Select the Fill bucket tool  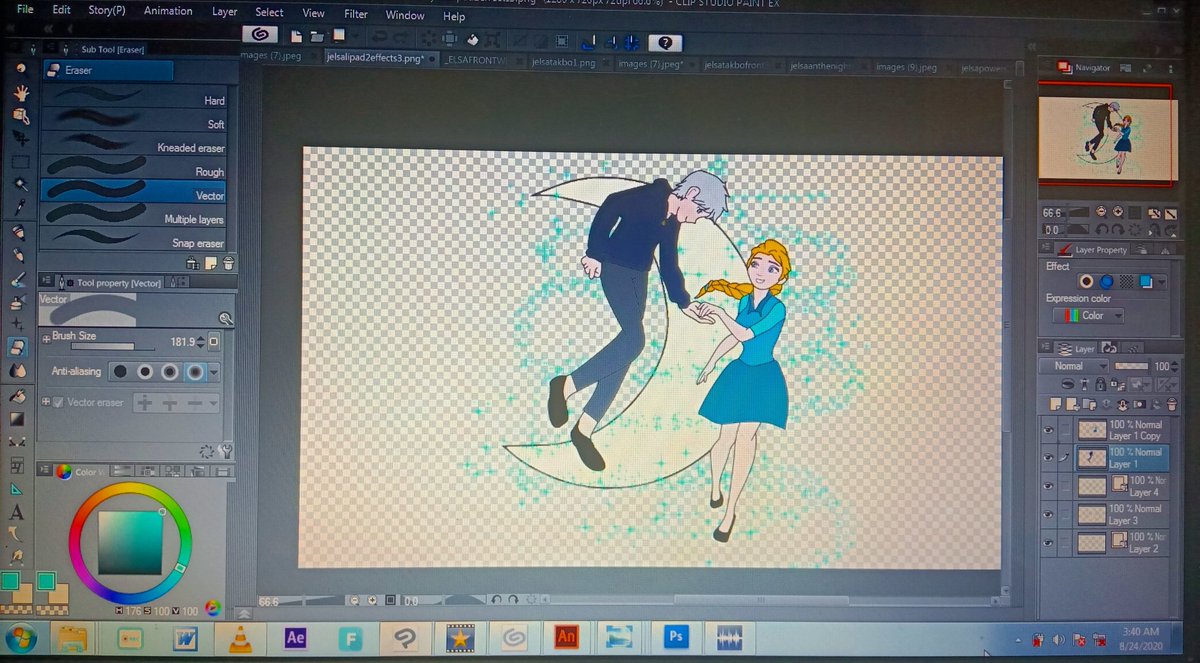click(x=17, y=396)
